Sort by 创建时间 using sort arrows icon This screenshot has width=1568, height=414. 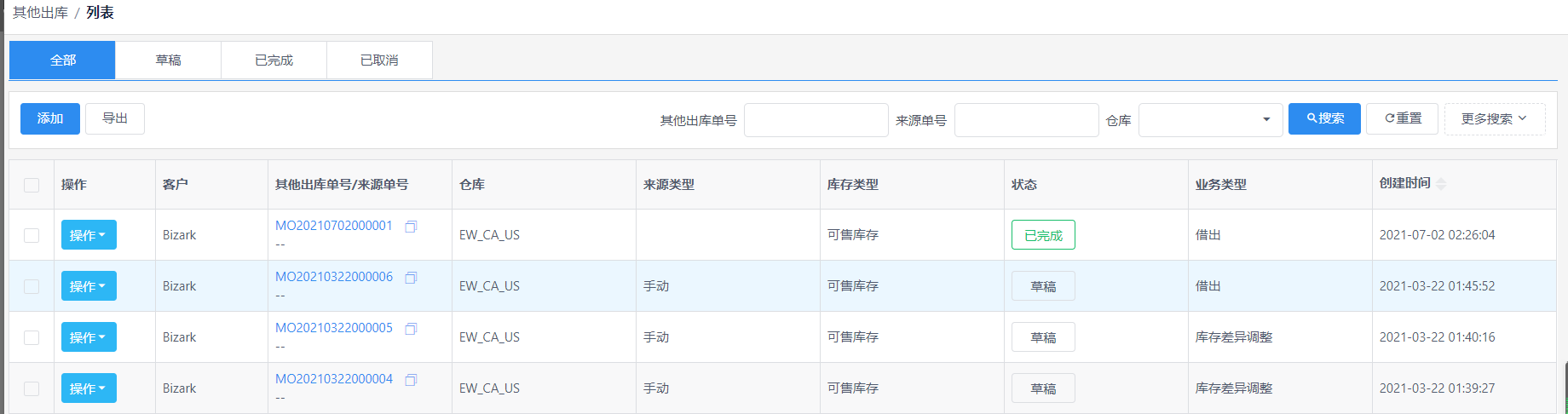click(1441, 184)
